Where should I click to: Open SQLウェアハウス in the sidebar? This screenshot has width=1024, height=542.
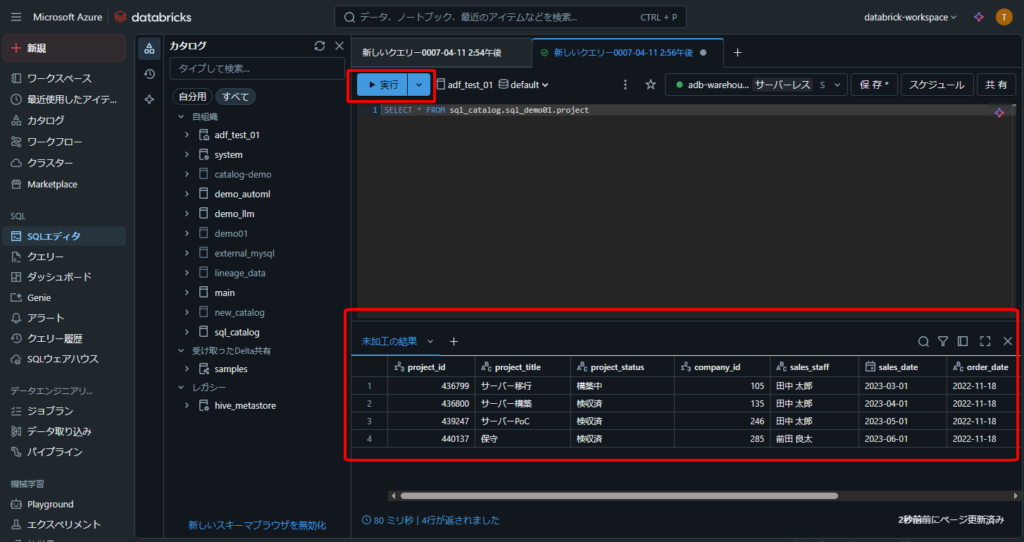coord(62,359)
